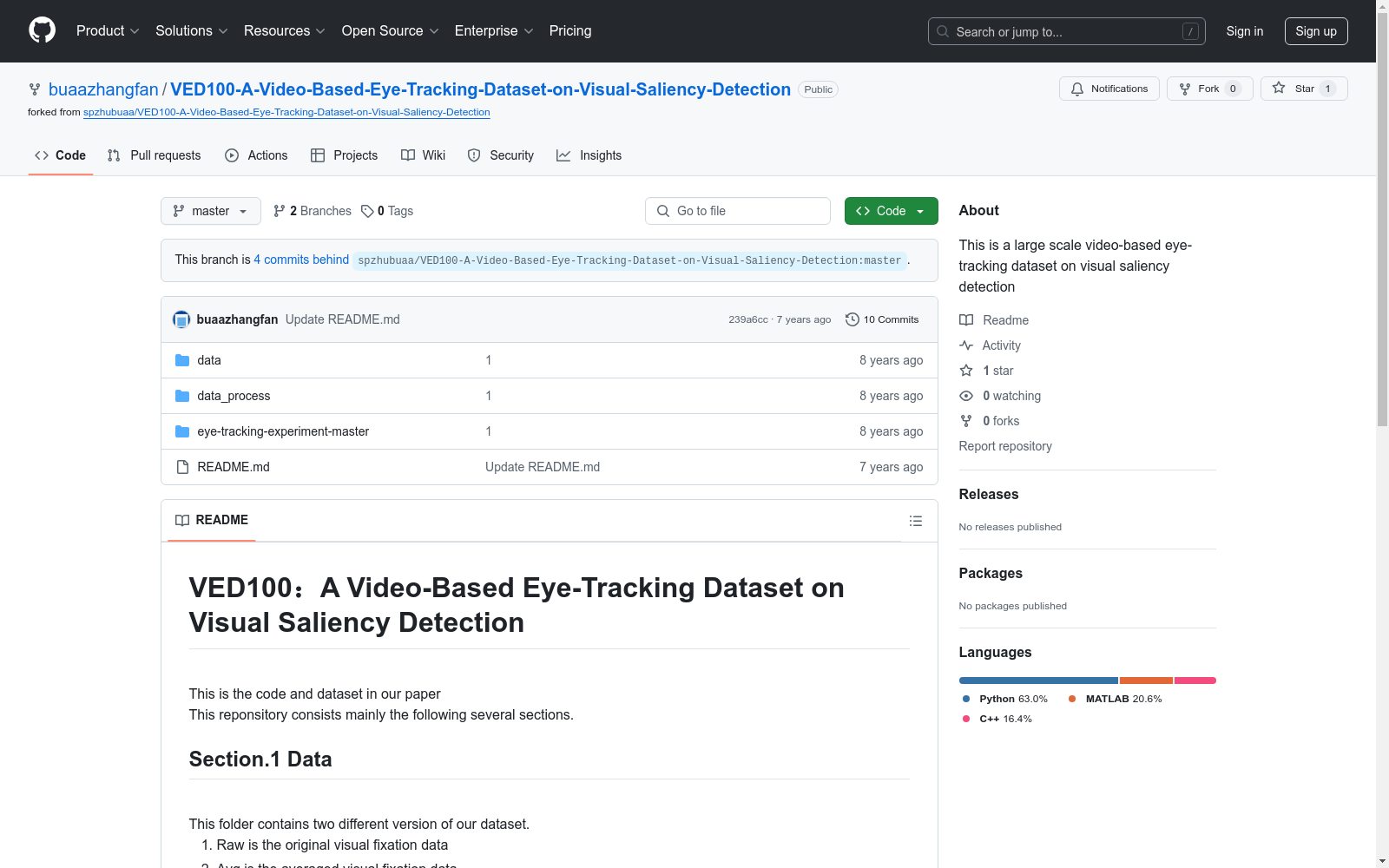Click the star icon beside 1 star
This screenshot has width=1389, height=868.
pyautogui.click(x=966, y=371)
